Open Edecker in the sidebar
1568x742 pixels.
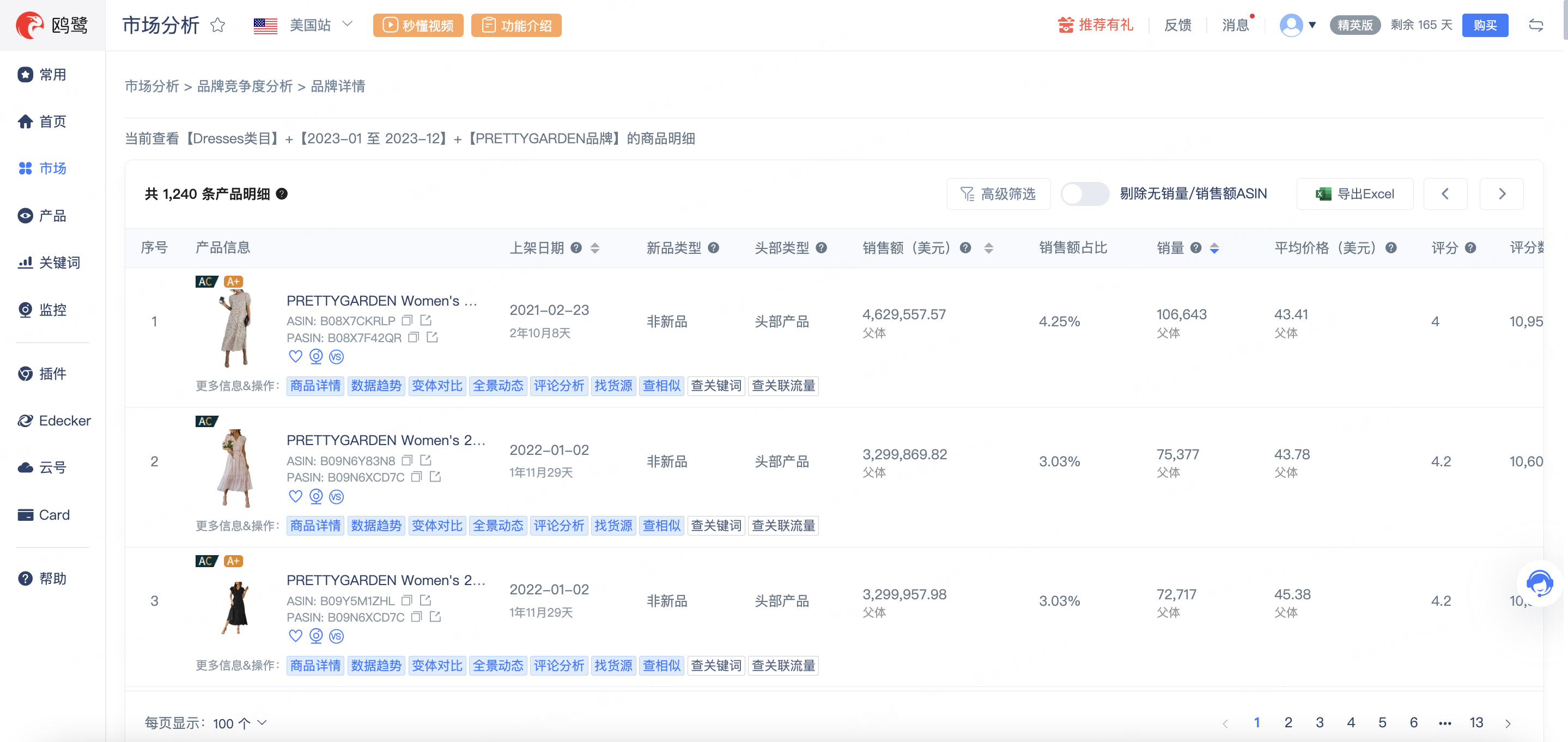[x=54, y=421]
